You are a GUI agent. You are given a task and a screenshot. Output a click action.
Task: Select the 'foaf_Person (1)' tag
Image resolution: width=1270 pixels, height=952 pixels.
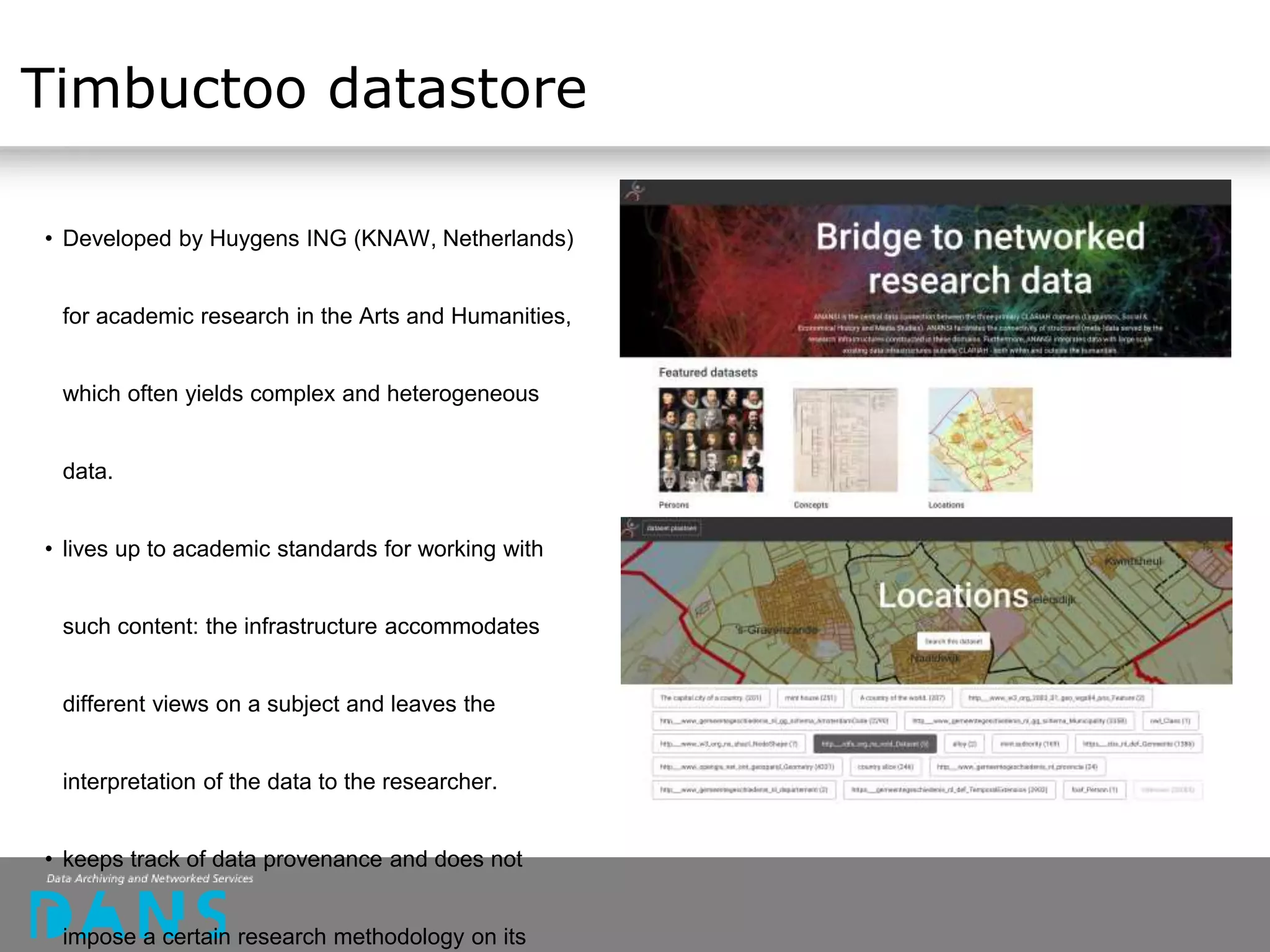tap(1095, 790)
